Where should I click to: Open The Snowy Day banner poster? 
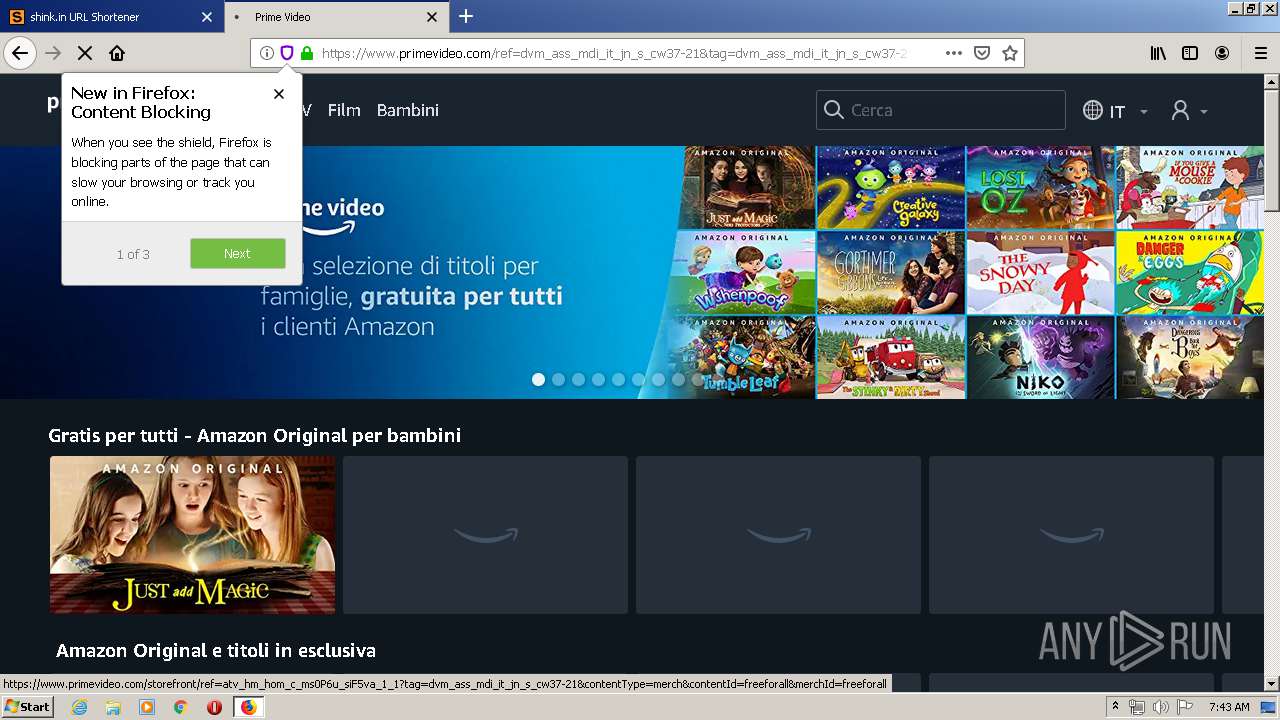tap(1040, 273)
